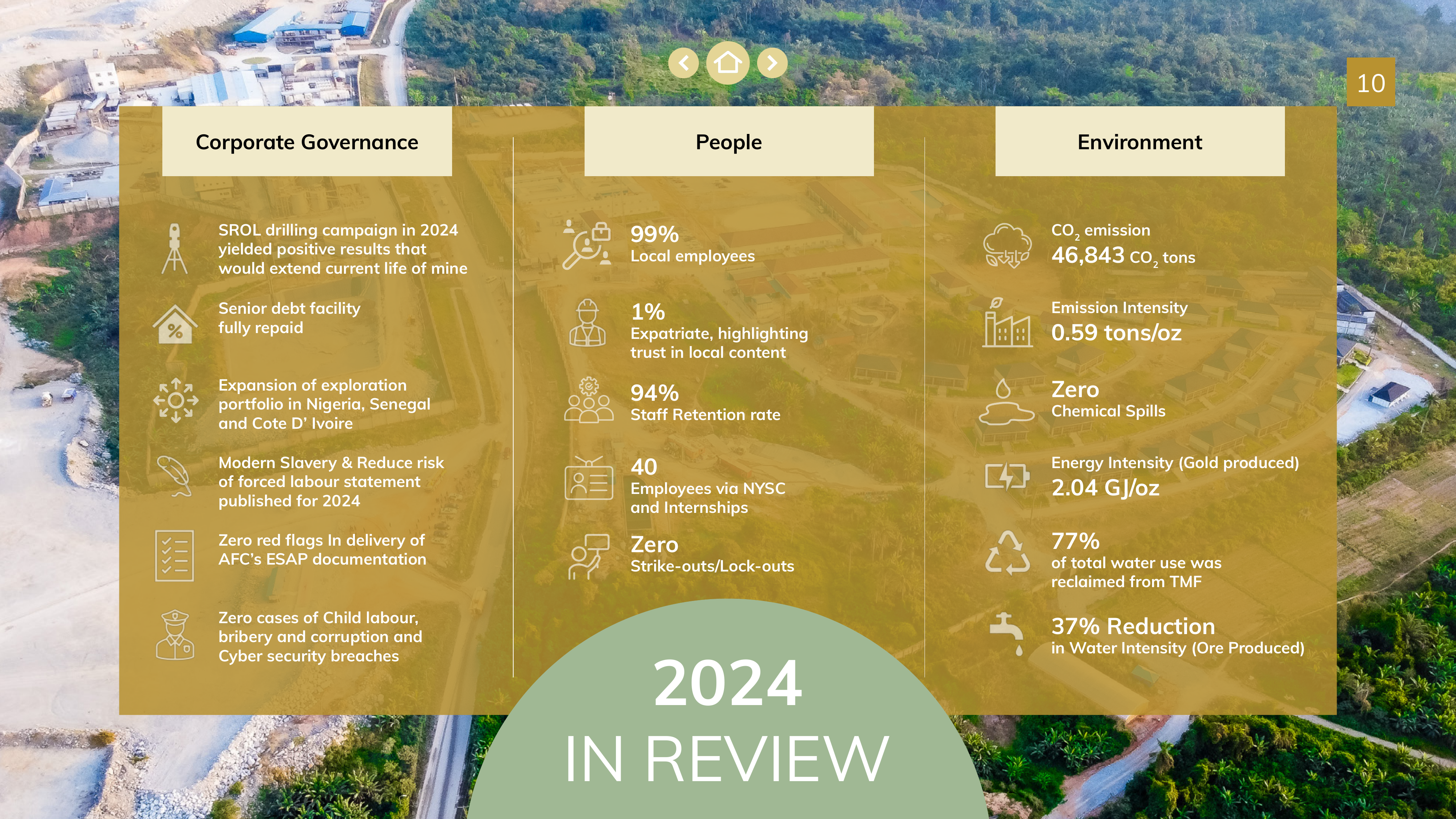Click the surveying tripod icon beside SROL drilling
This screenshot has height=819, width=1456.
[x=175, y=249]
